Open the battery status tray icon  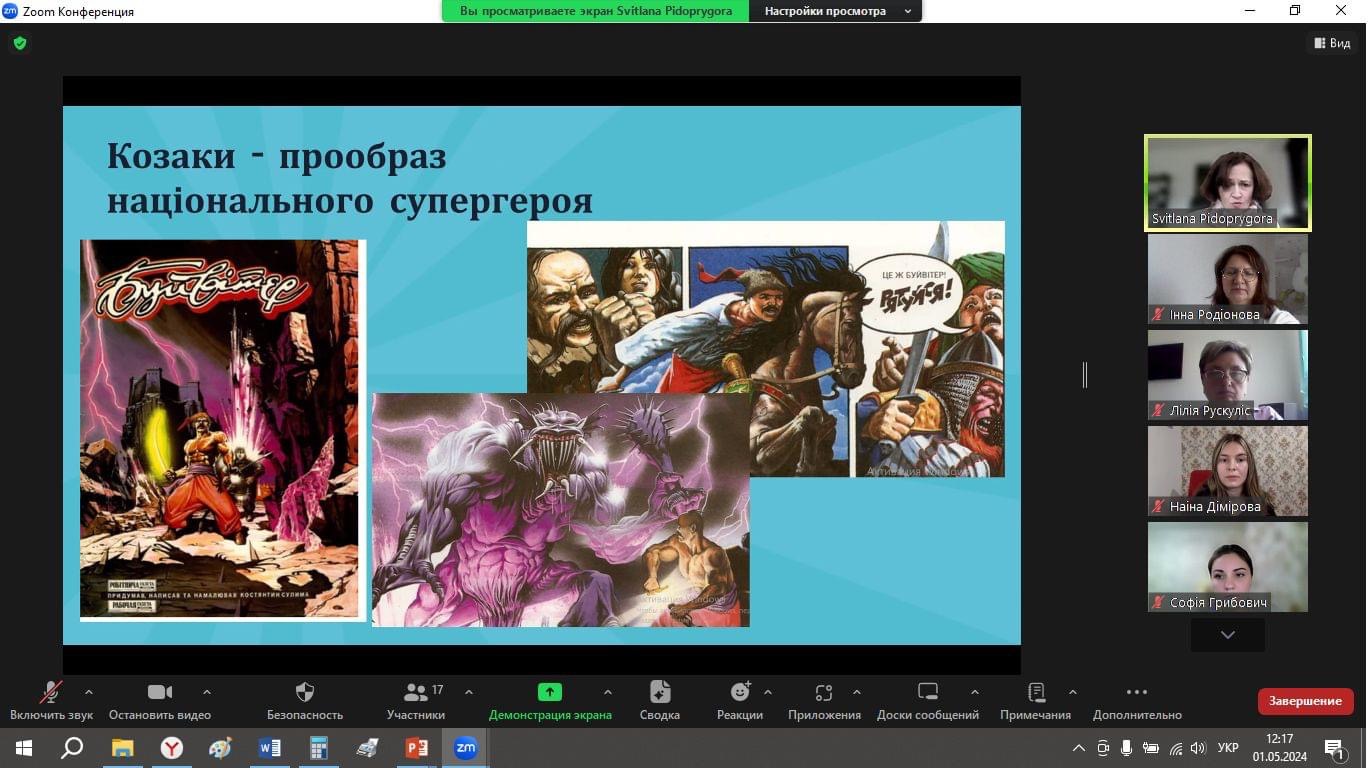pos(1151,748)
